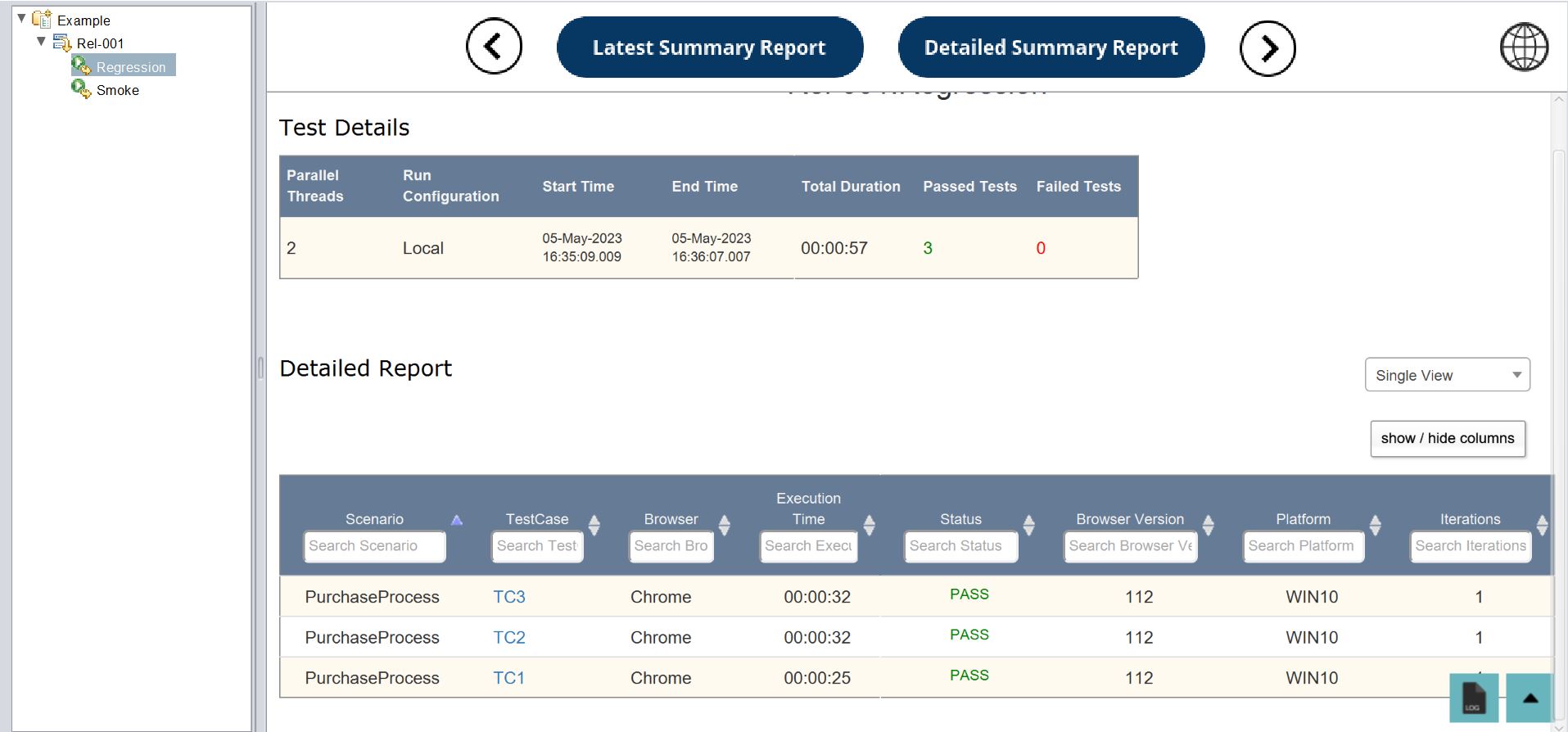Viewport: 1568px width, 732px height.
Task: Click passed tests count 3
Action: [928, 248]
